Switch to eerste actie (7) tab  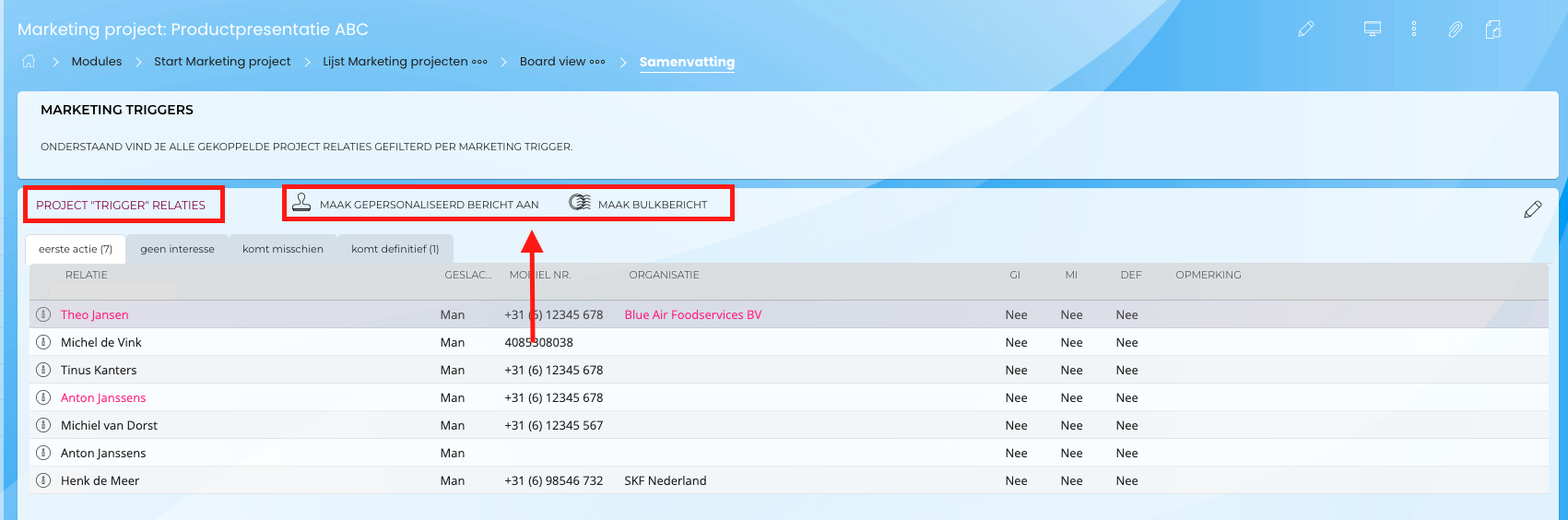point(76,249)
